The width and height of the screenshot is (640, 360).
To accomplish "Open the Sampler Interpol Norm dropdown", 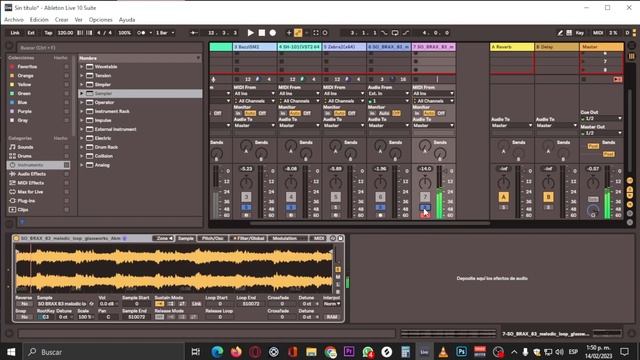I will 332,304.
